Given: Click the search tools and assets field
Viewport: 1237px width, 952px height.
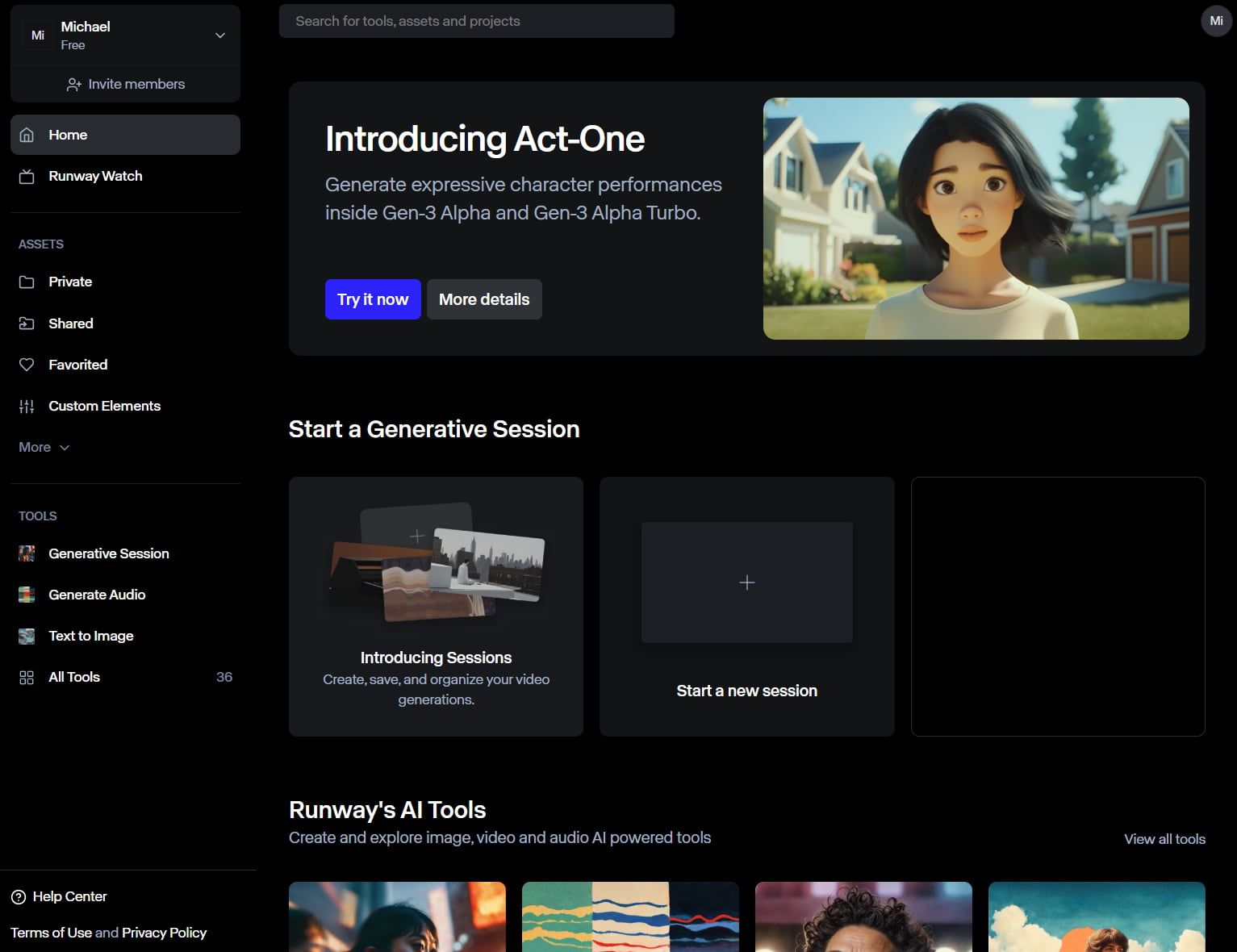Looking at the screenshot, I should tap(476, 21).
